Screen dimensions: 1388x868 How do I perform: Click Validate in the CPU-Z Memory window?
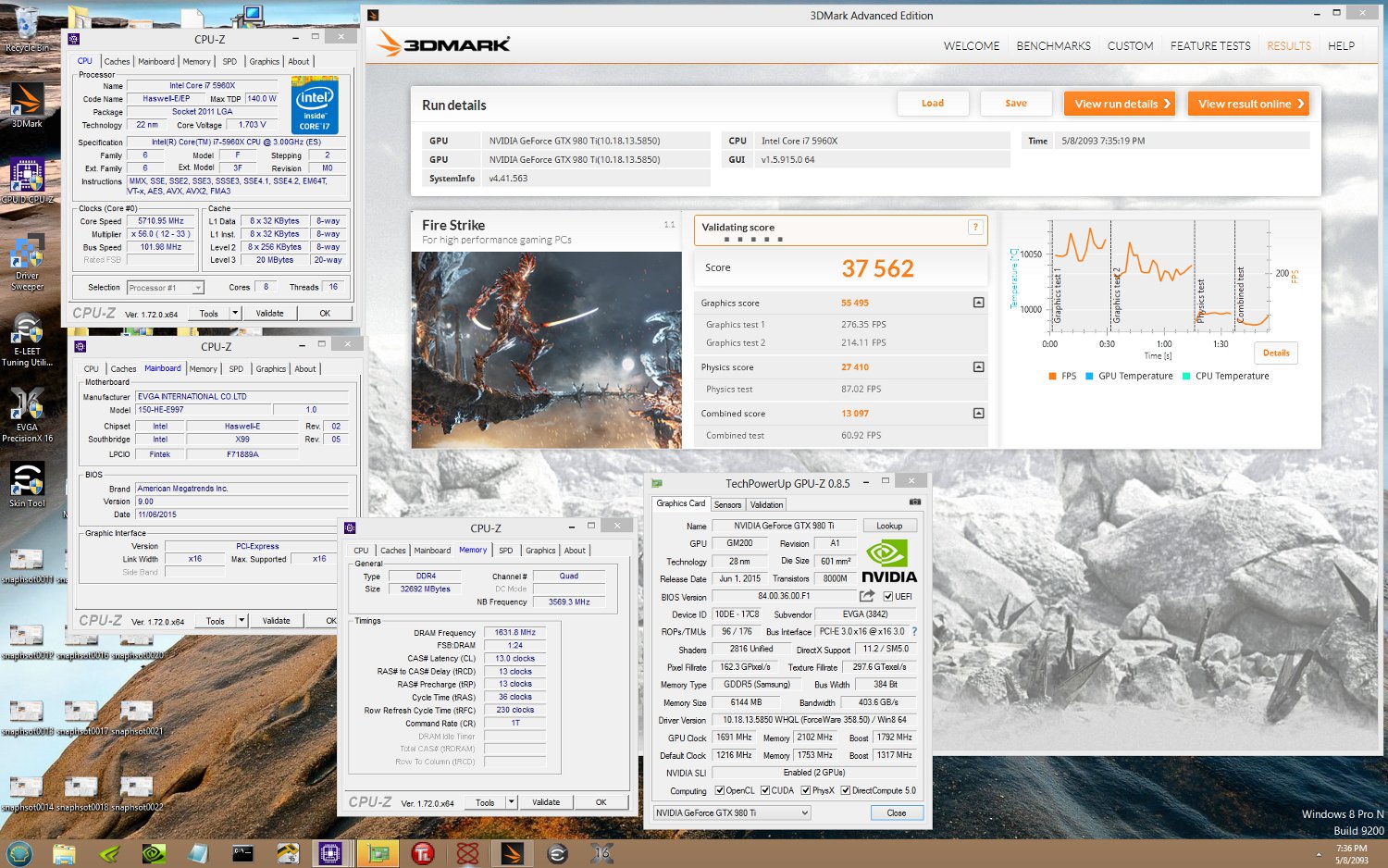[x=546, y=802]
